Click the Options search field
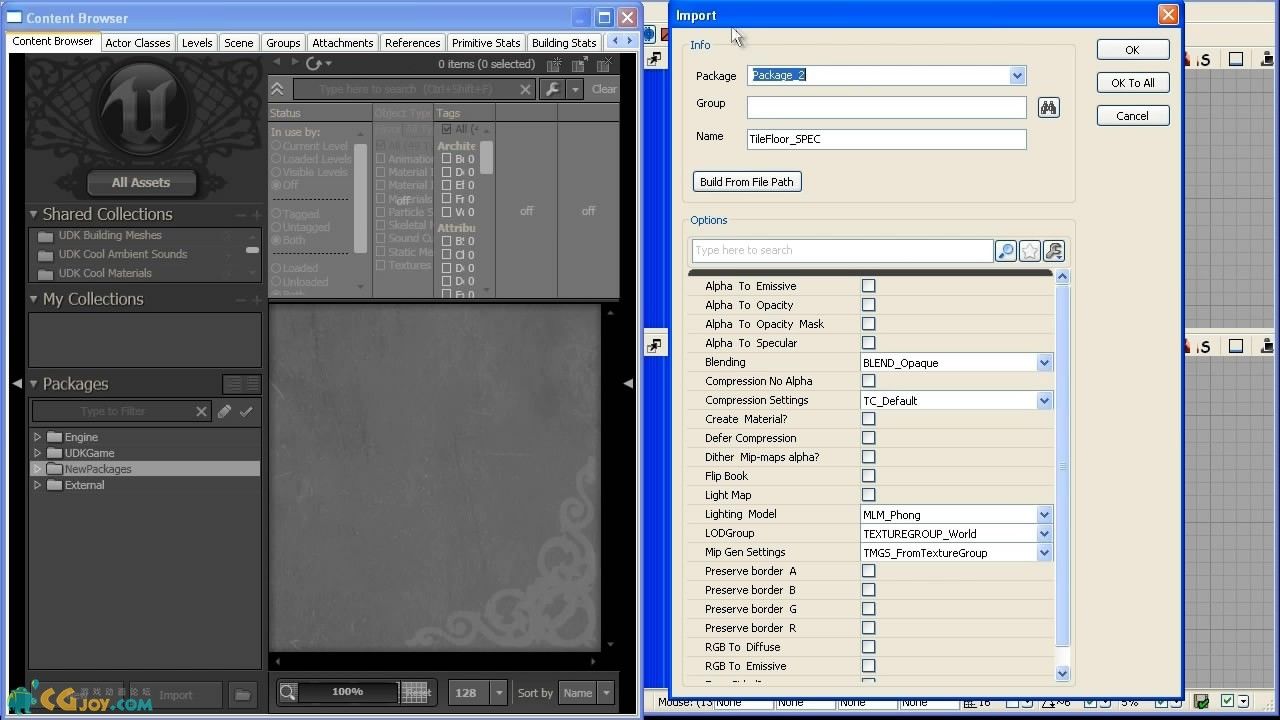The height and width of the screenshot is (720, 1280). click(842, 251)
